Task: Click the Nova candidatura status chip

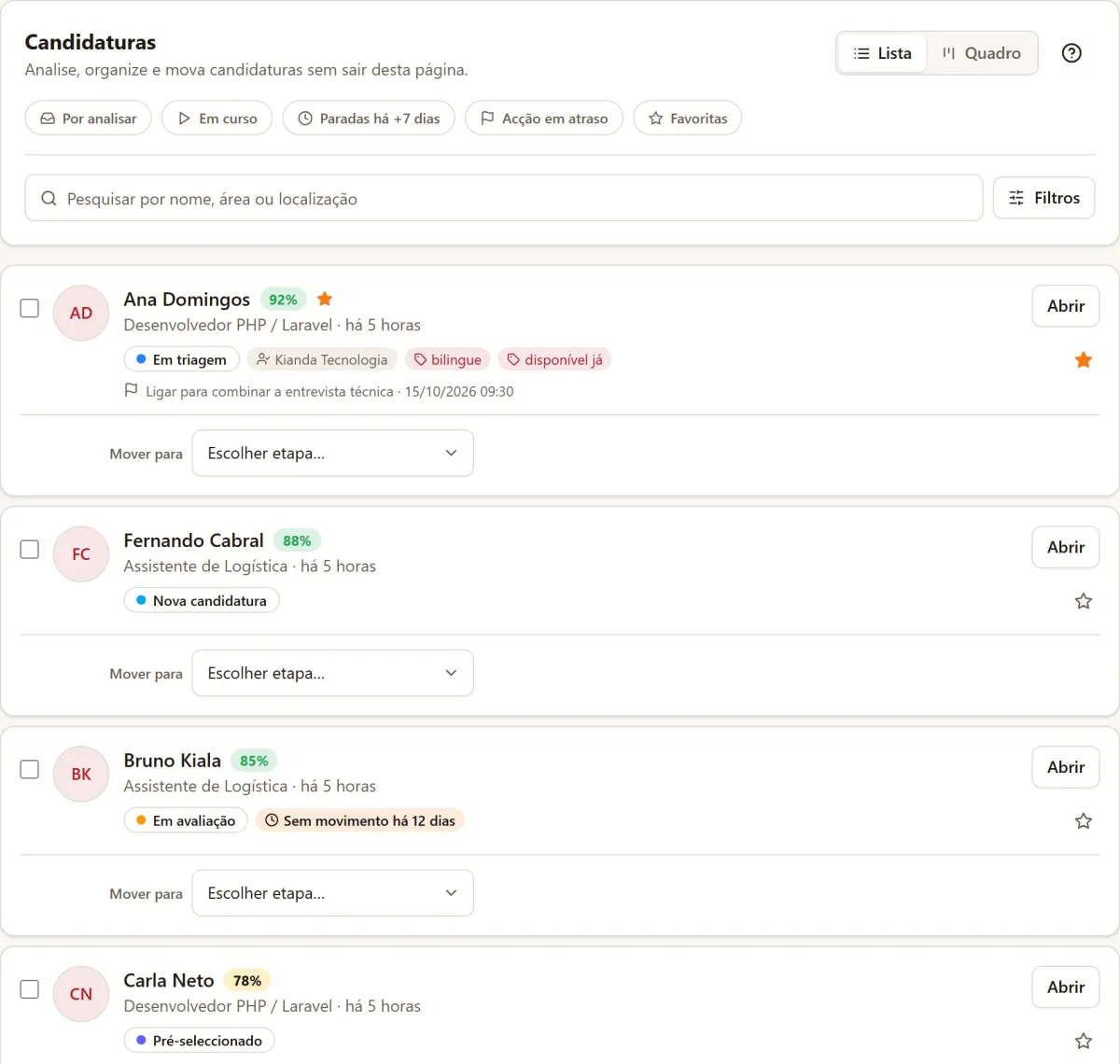Action: tap(202, 601)
